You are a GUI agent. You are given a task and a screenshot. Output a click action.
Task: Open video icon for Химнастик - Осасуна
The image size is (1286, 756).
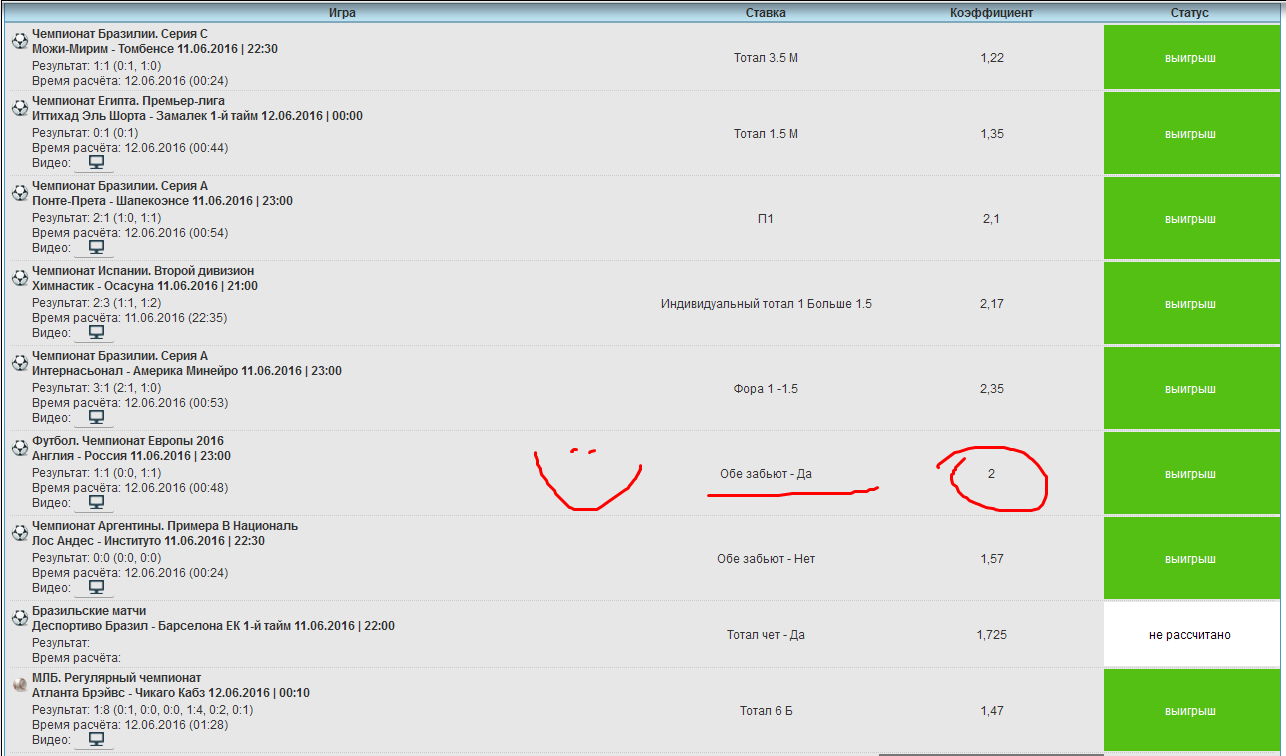point(96,333)
